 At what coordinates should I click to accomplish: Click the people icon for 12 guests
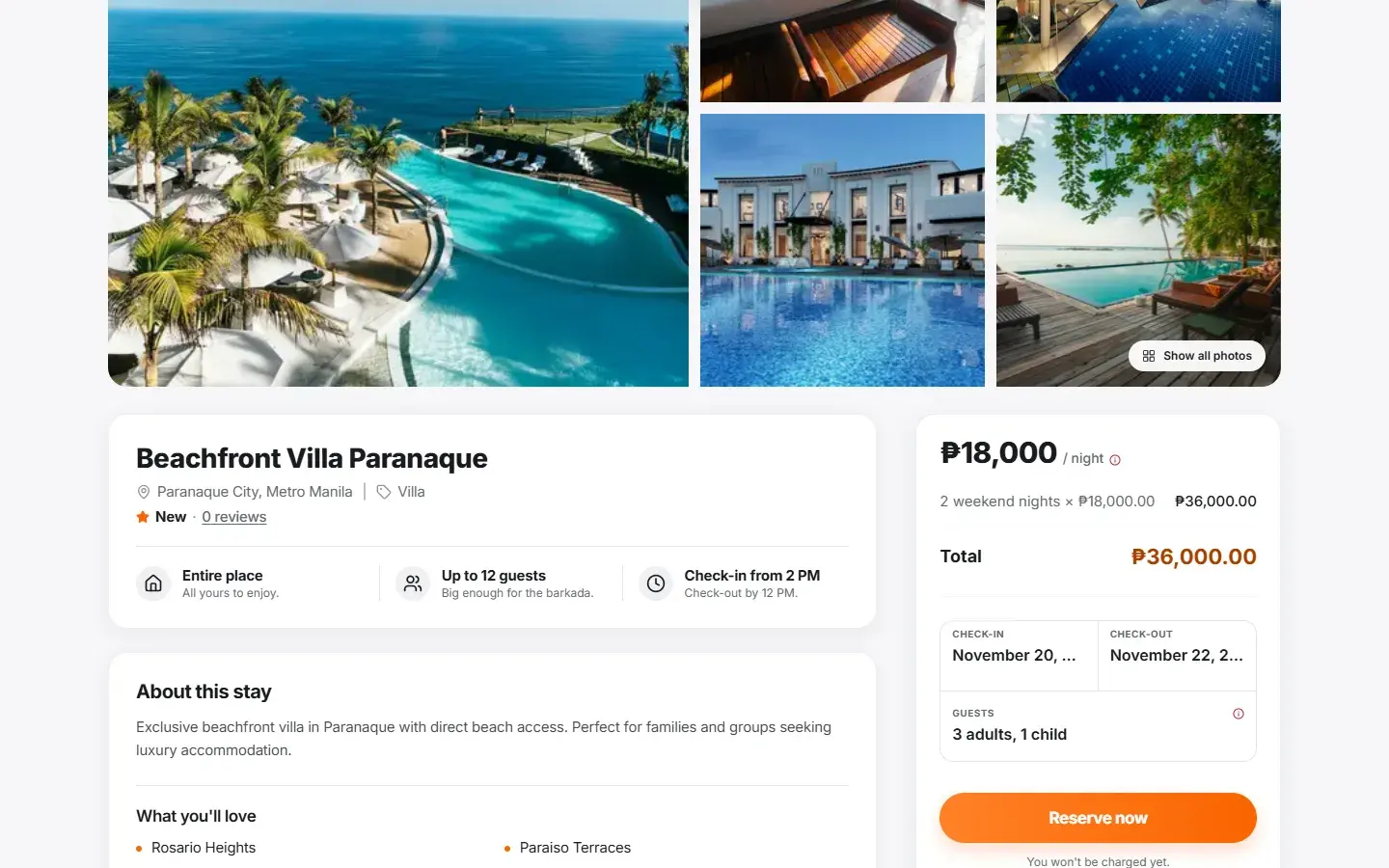413,583
